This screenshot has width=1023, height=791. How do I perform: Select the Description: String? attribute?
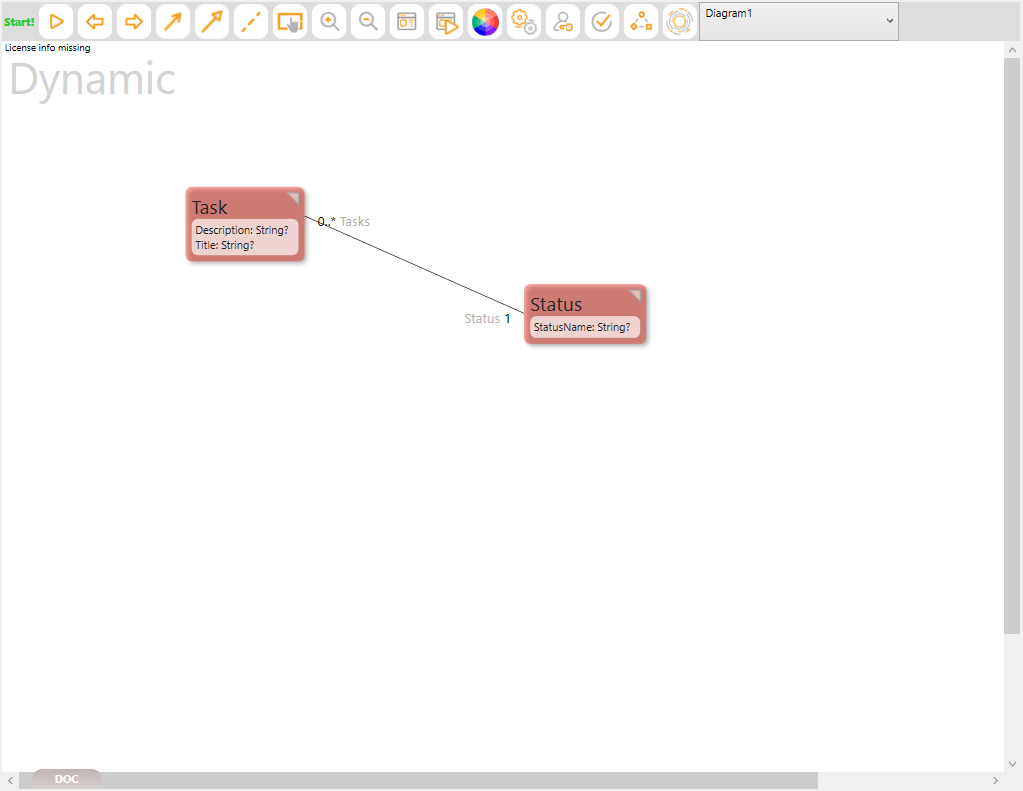point(241,230)
